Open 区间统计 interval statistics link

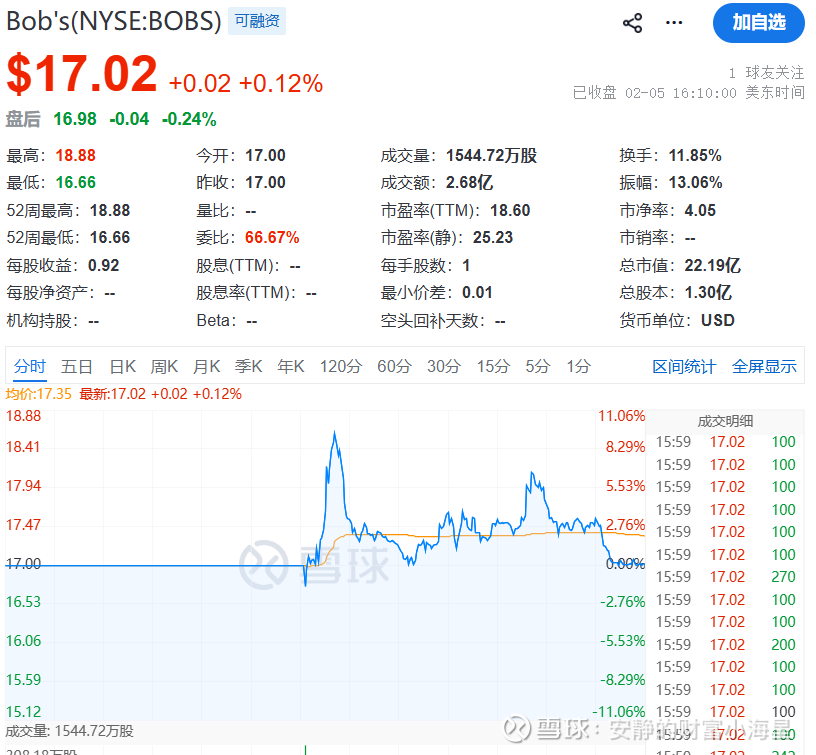(x=684, y=367)
